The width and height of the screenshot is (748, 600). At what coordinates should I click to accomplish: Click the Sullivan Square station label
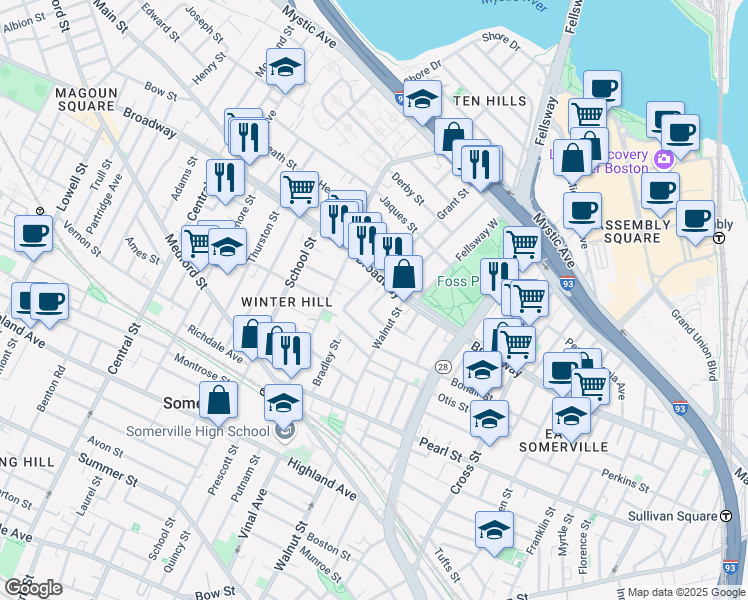(673, 516)
